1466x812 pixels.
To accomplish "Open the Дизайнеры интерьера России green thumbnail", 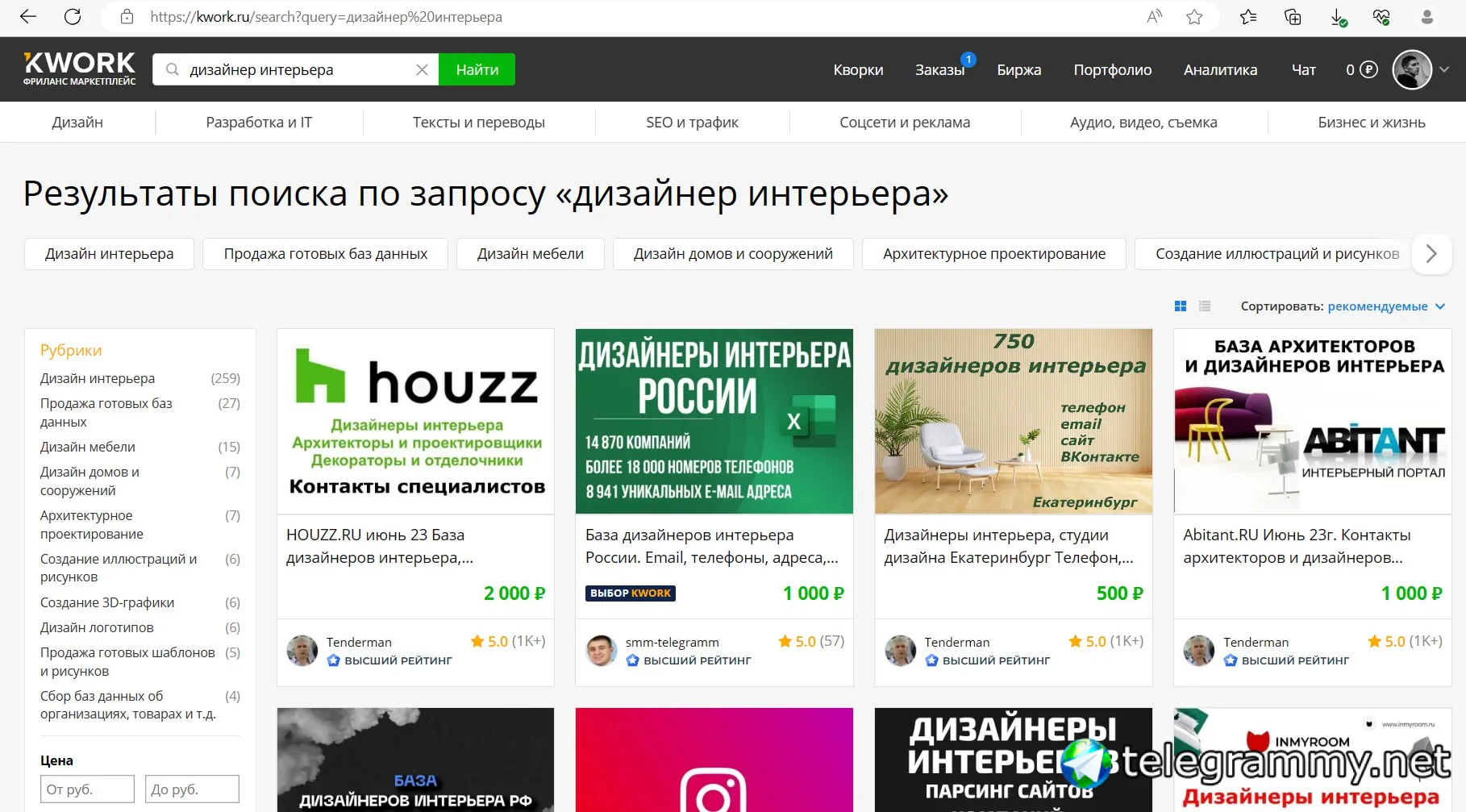I will click(x=714, y=421).
